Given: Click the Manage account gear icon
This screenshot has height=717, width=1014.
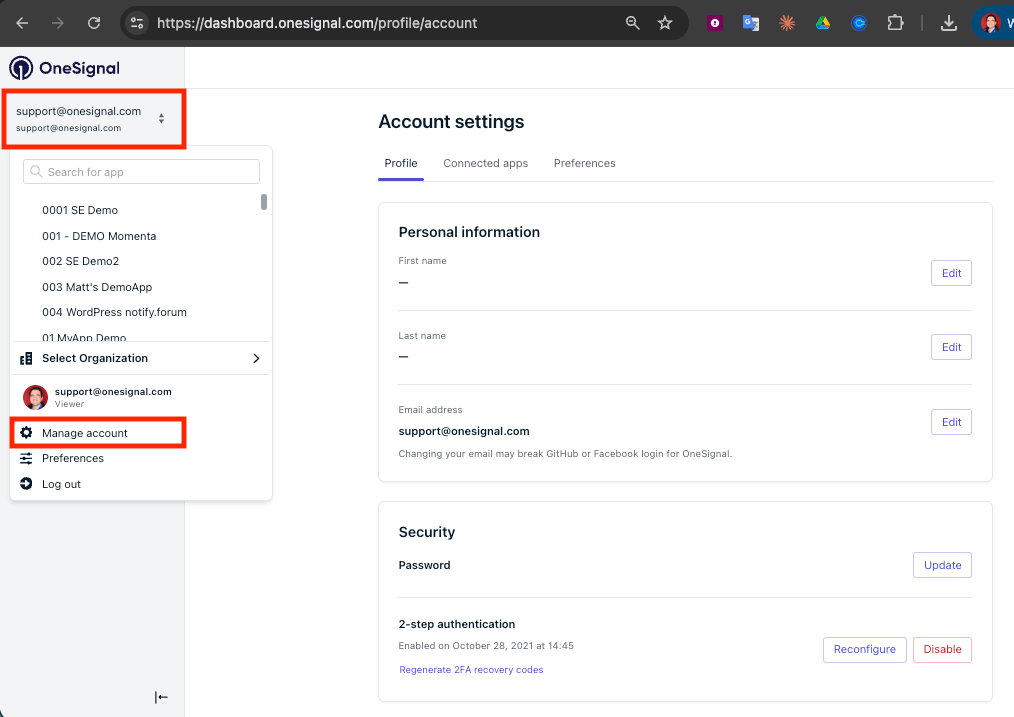Looking at the screenshot, I should (26, 433).
